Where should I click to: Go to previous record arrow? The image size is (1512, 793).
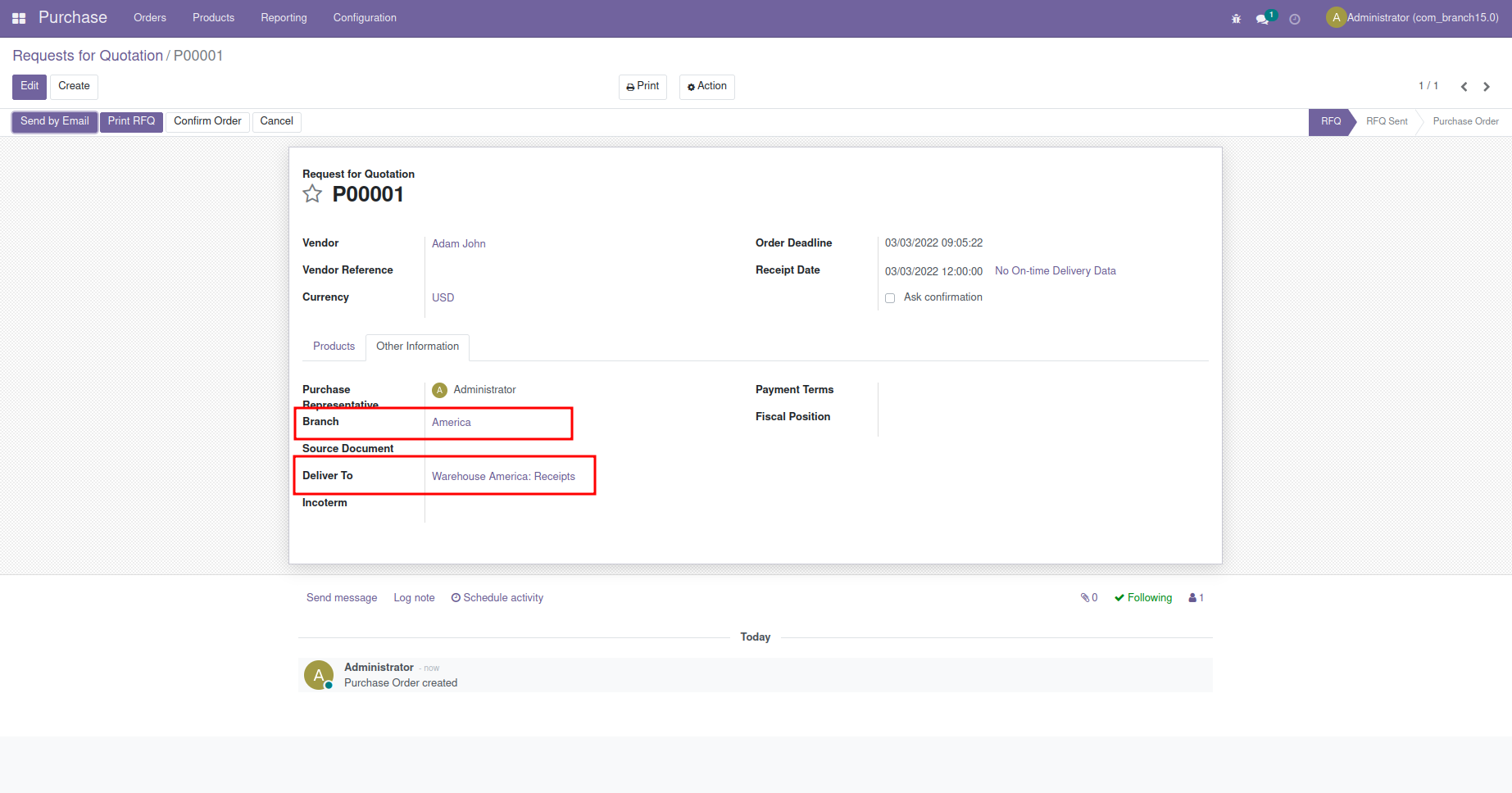coord(1464,87)
